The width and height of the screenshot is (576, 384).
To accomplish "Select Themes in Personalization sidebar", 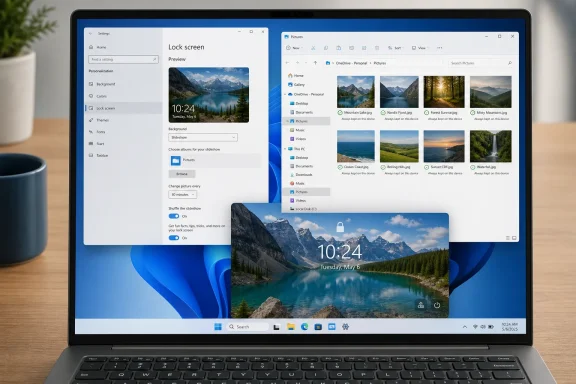I will click(99, 120).
